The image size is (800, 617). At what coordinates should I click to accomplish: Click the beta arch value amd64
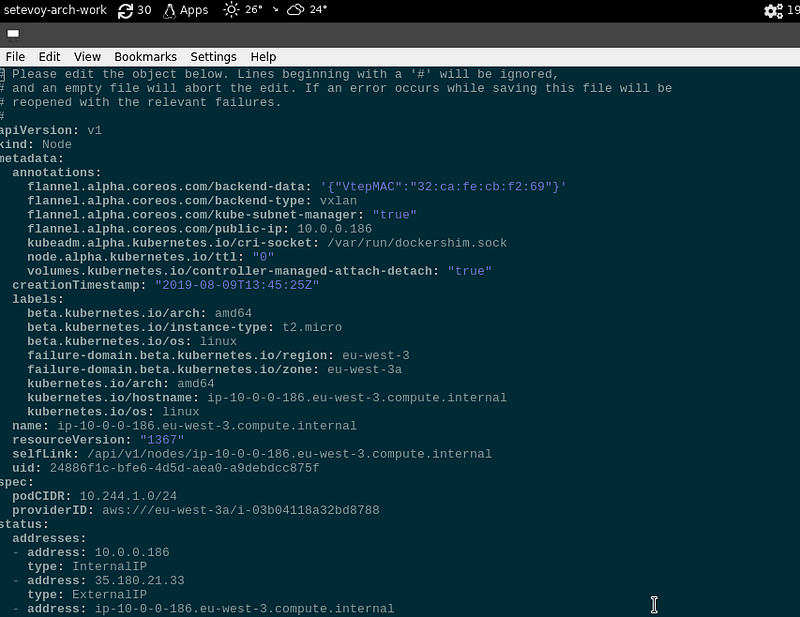(x=233, y=313)
